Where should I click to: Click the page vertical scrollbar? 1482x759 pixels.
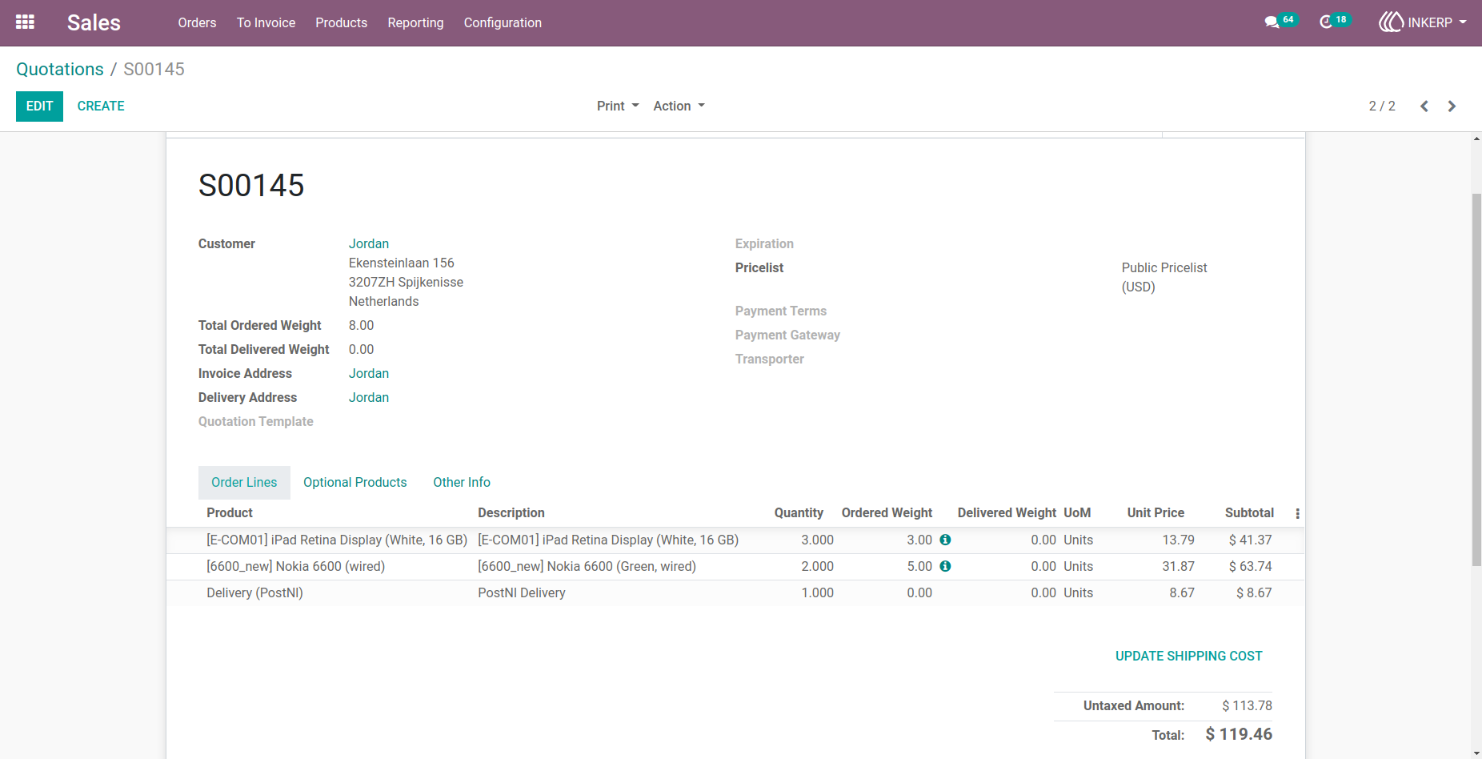click(x=1476, y=380)
